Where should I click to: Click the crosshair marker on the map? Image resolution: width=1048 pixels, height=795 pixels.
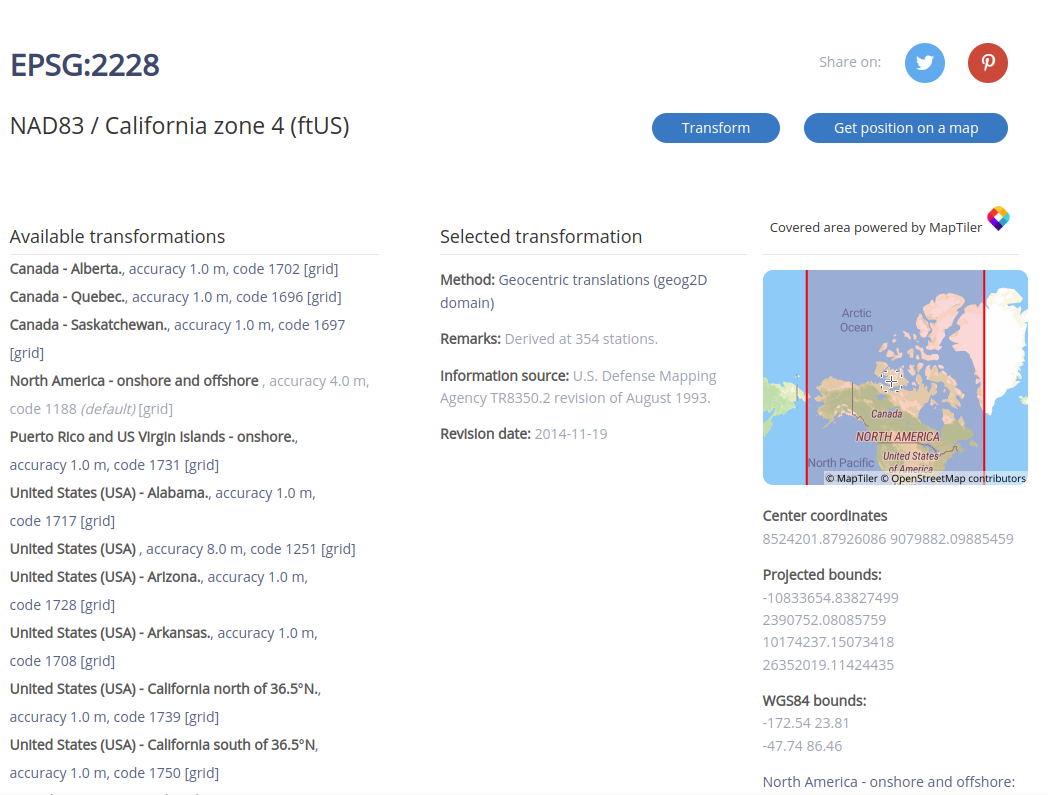(891, 381)
